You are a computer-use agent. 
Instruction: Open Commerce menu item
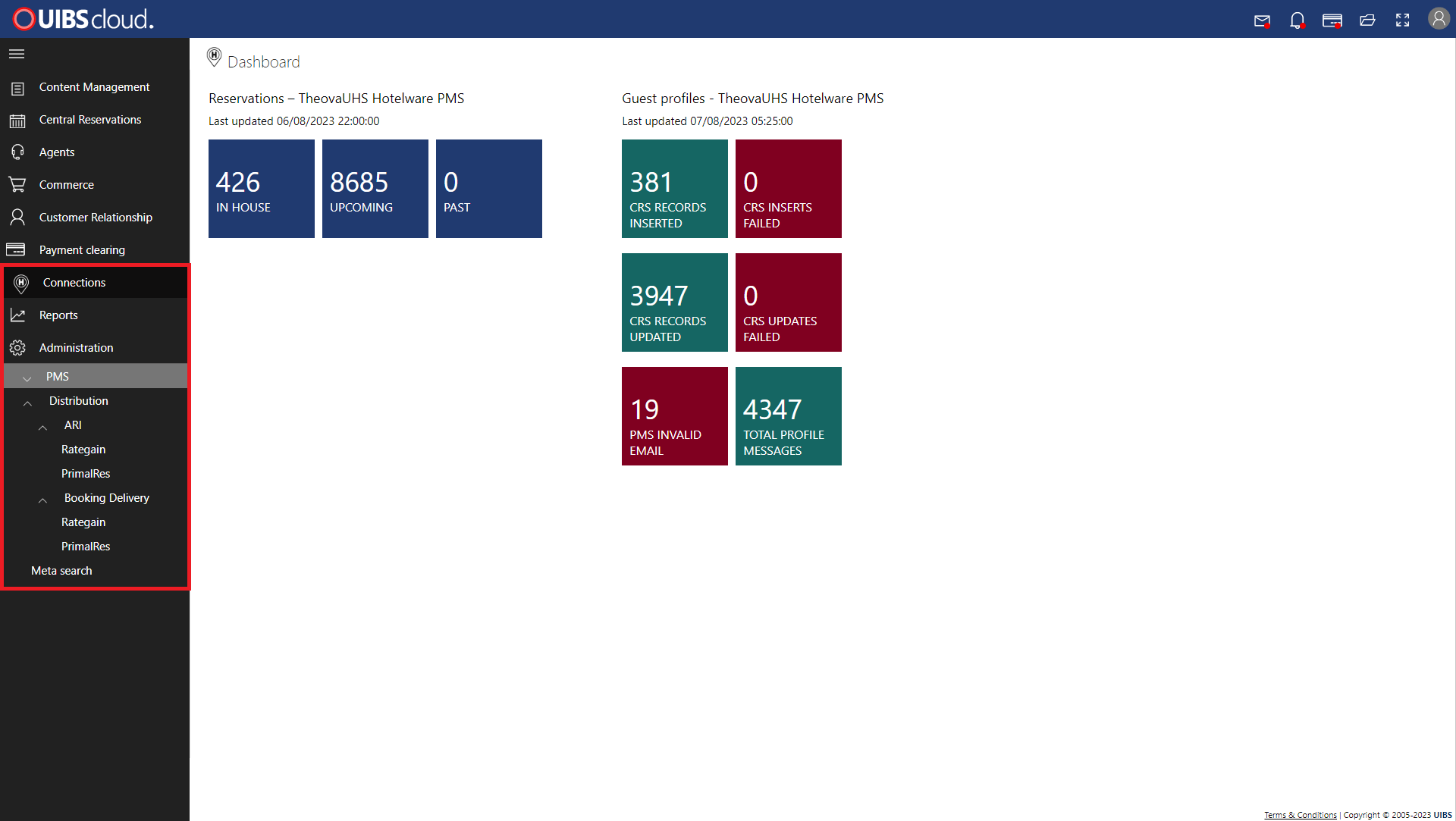tap(67, 185)
